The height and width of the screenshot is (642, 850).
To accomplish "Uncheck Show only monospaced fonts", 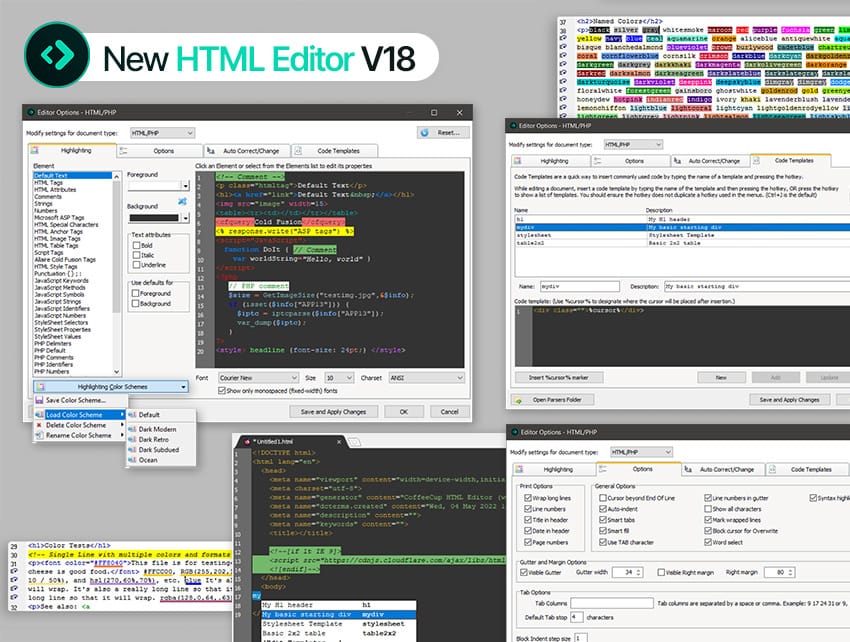I will click(x=222, y=390).
